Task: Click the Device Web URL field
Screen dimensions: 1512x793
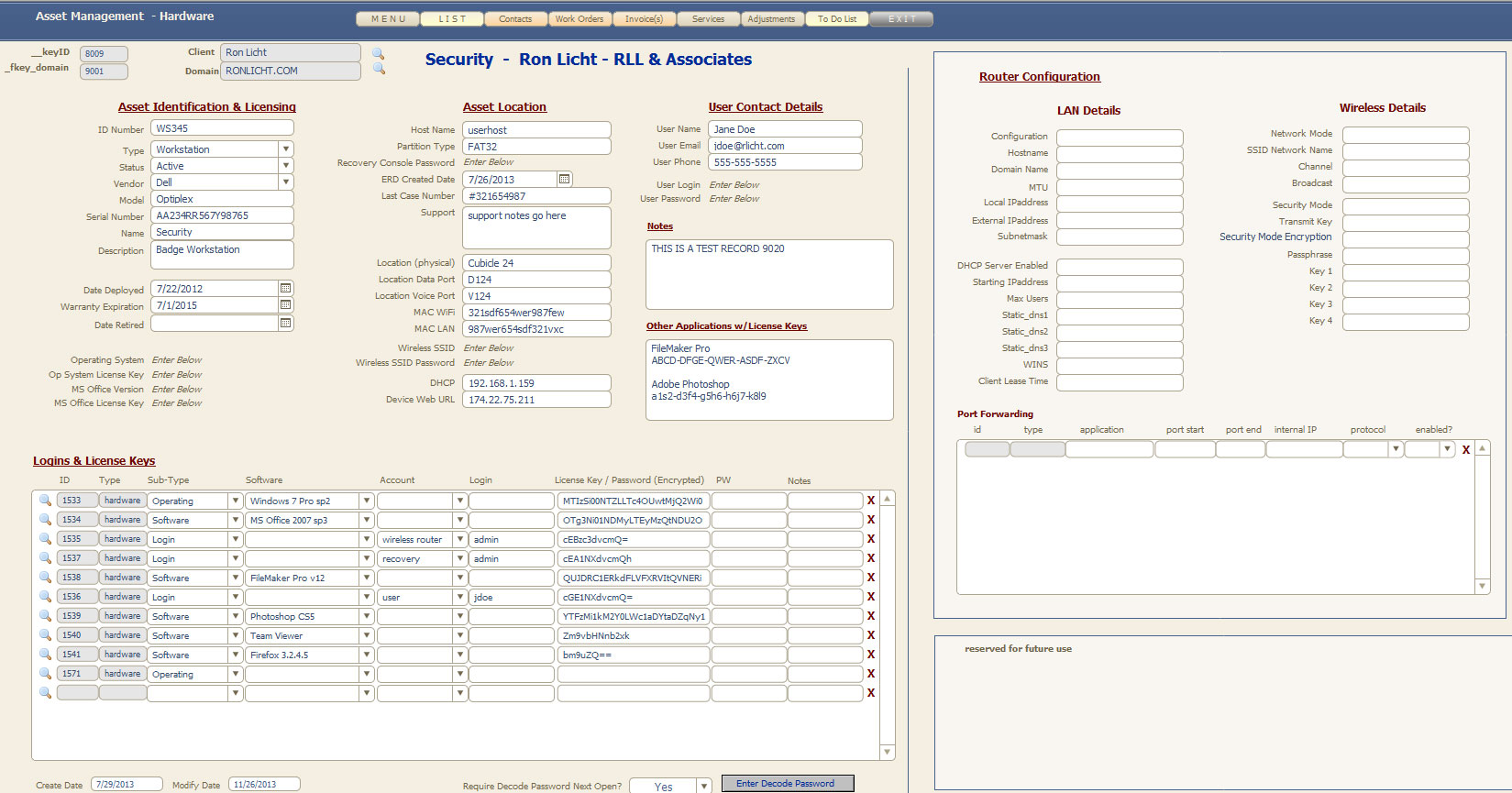Action: point(536,400)
